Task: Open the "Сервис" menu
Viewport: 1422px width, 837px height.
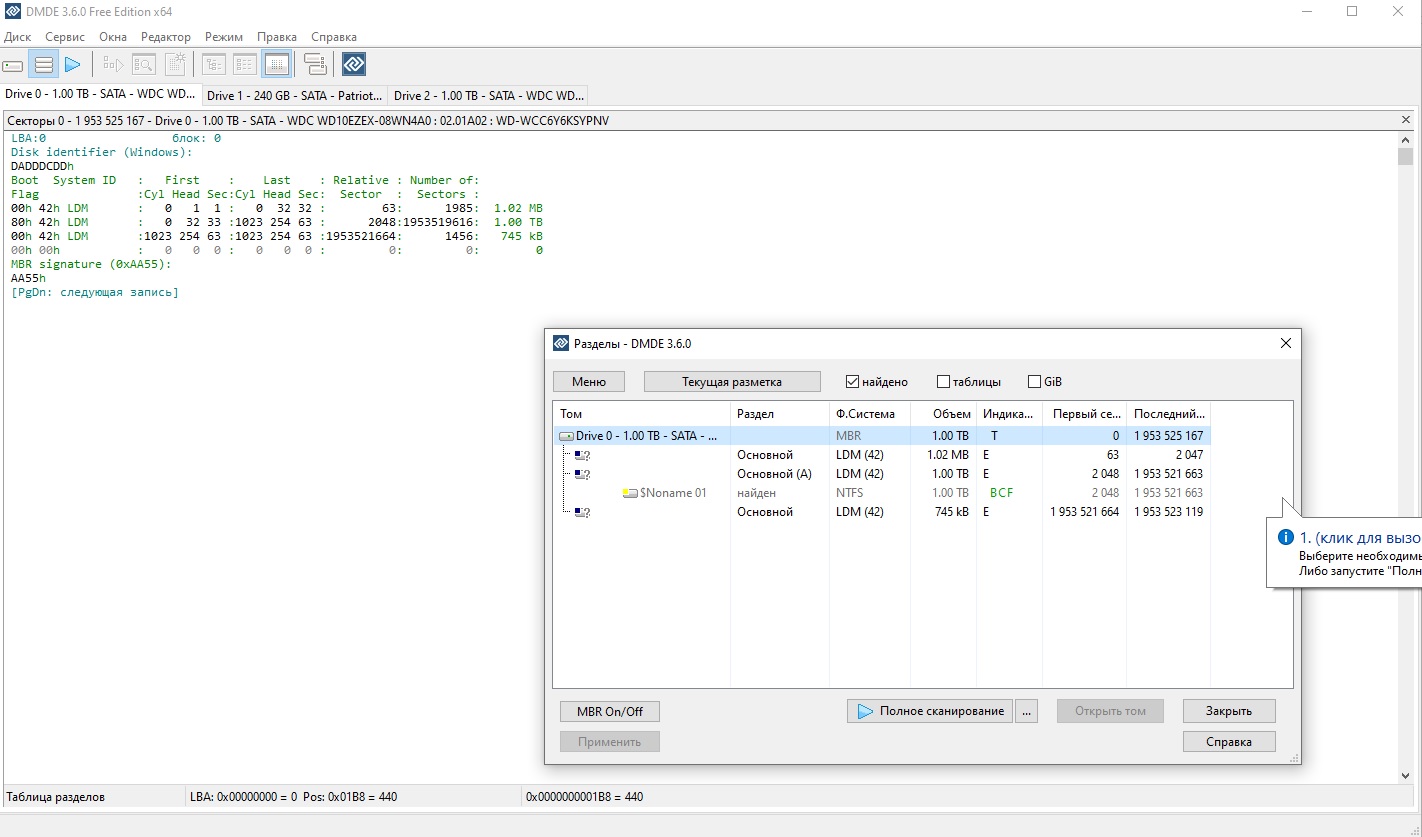Action: click(x=65, y=37)
